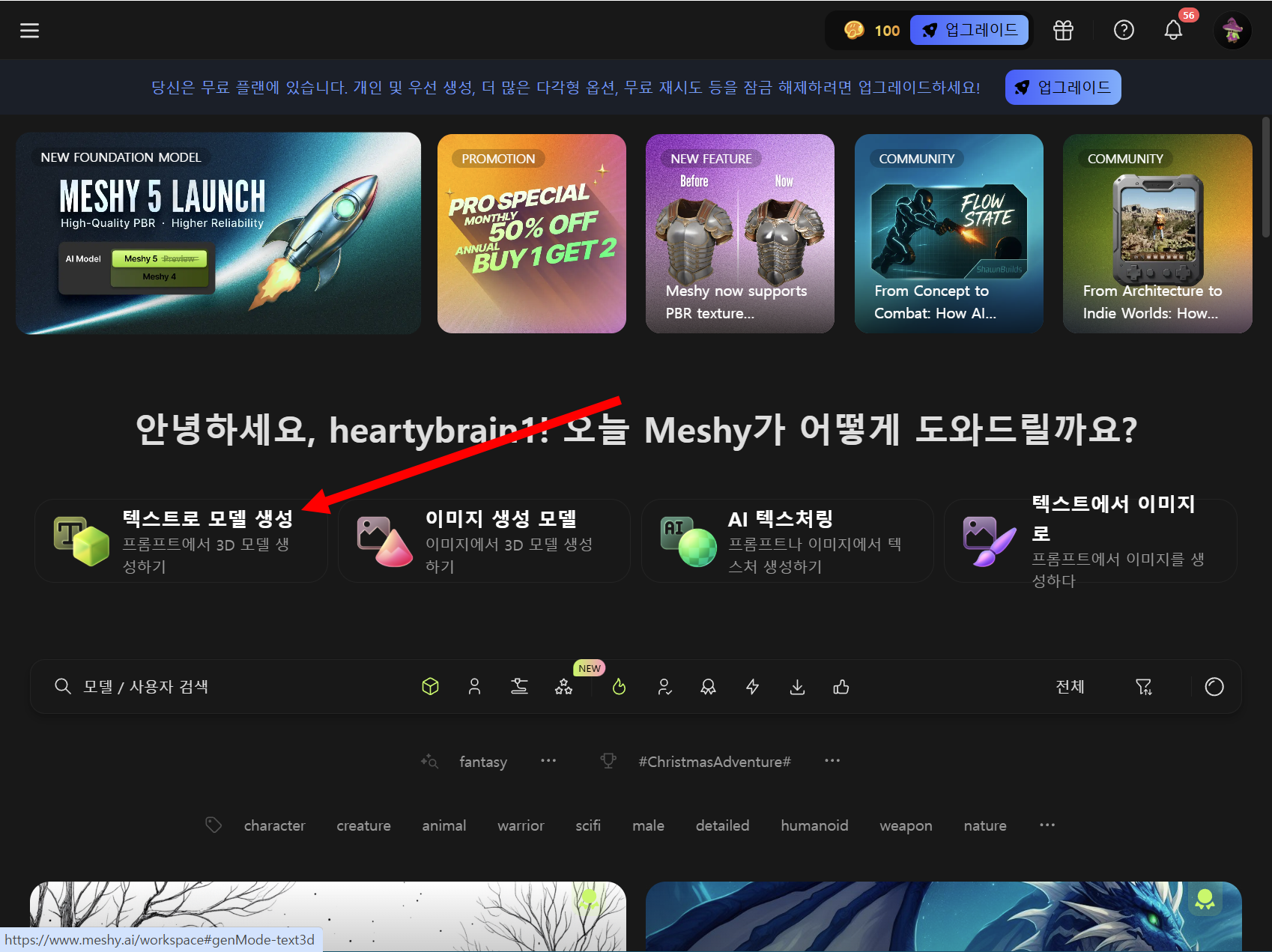Filter by the weapon tag
Viewport: 1272px width, 952px height.
906,825
